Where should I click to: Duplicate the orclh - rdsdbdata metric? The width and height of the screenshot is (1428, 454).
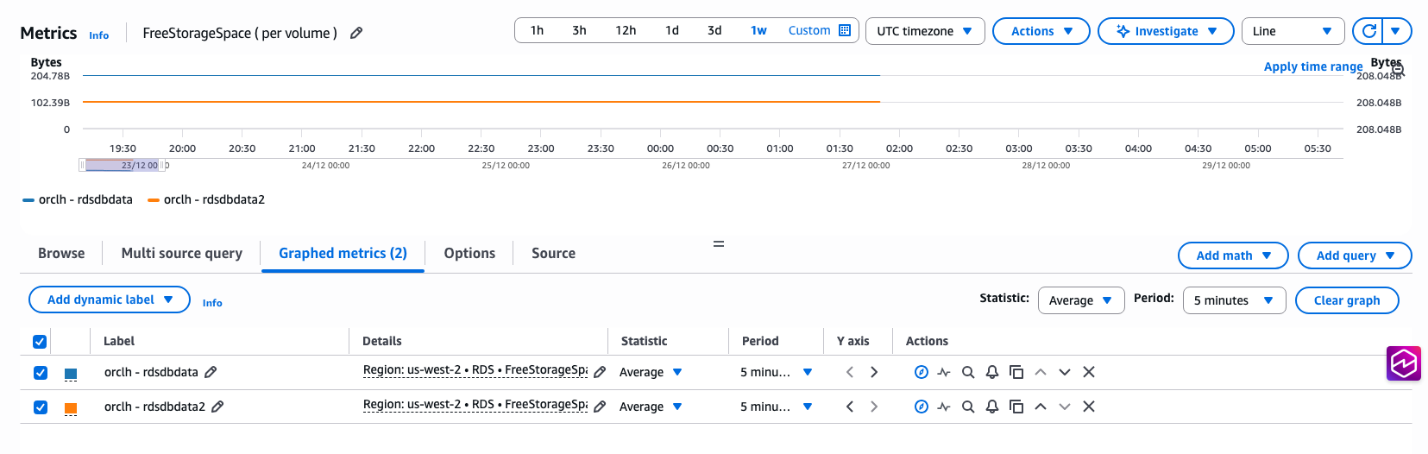[x=1016, y=372]
